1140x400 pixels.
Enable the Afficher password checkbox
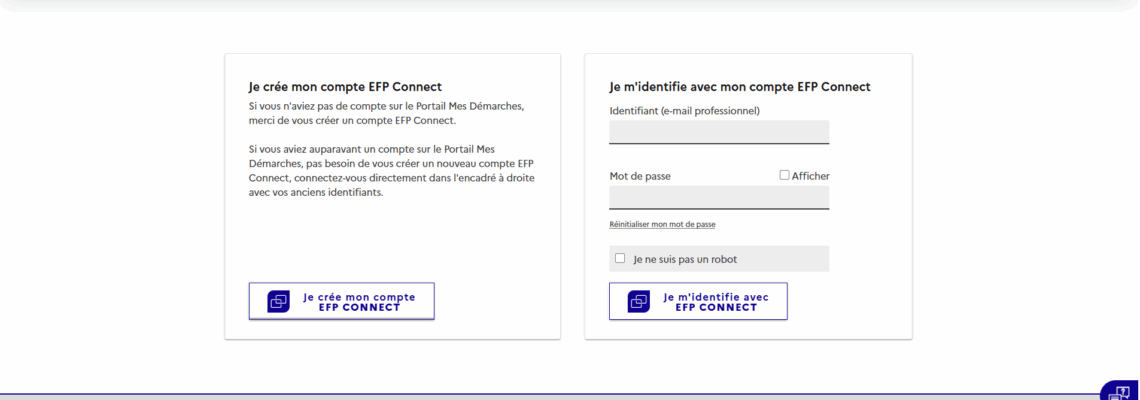(784, 176)
